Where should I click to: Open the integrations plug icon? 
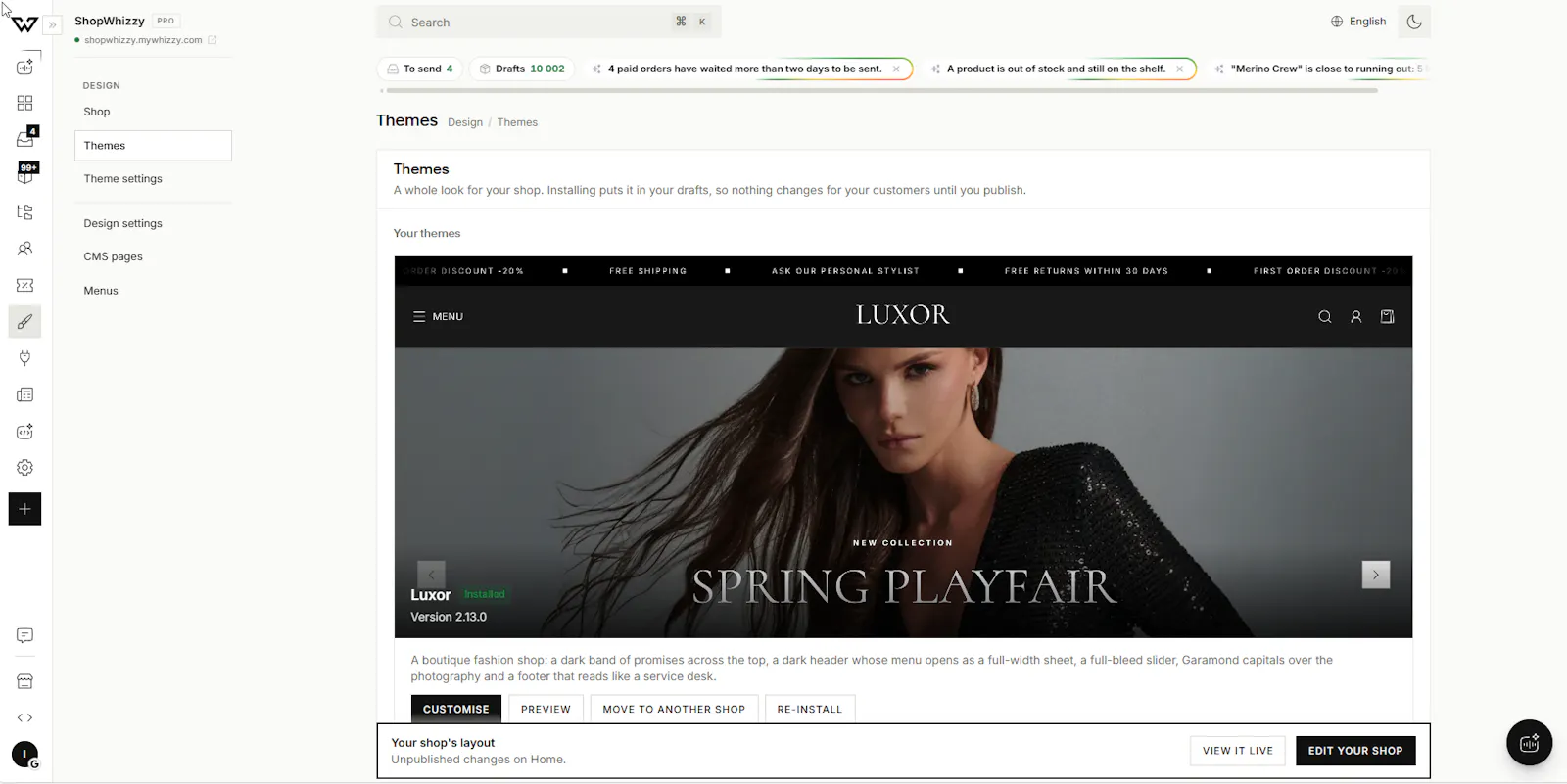click(24, 358)
